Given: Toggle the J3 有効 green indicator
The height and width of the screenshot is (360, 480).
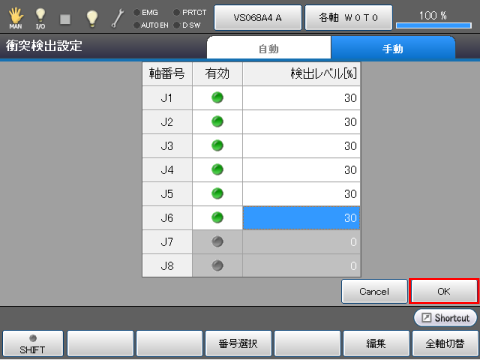Looking at the screenshot, I should point(217,146).
